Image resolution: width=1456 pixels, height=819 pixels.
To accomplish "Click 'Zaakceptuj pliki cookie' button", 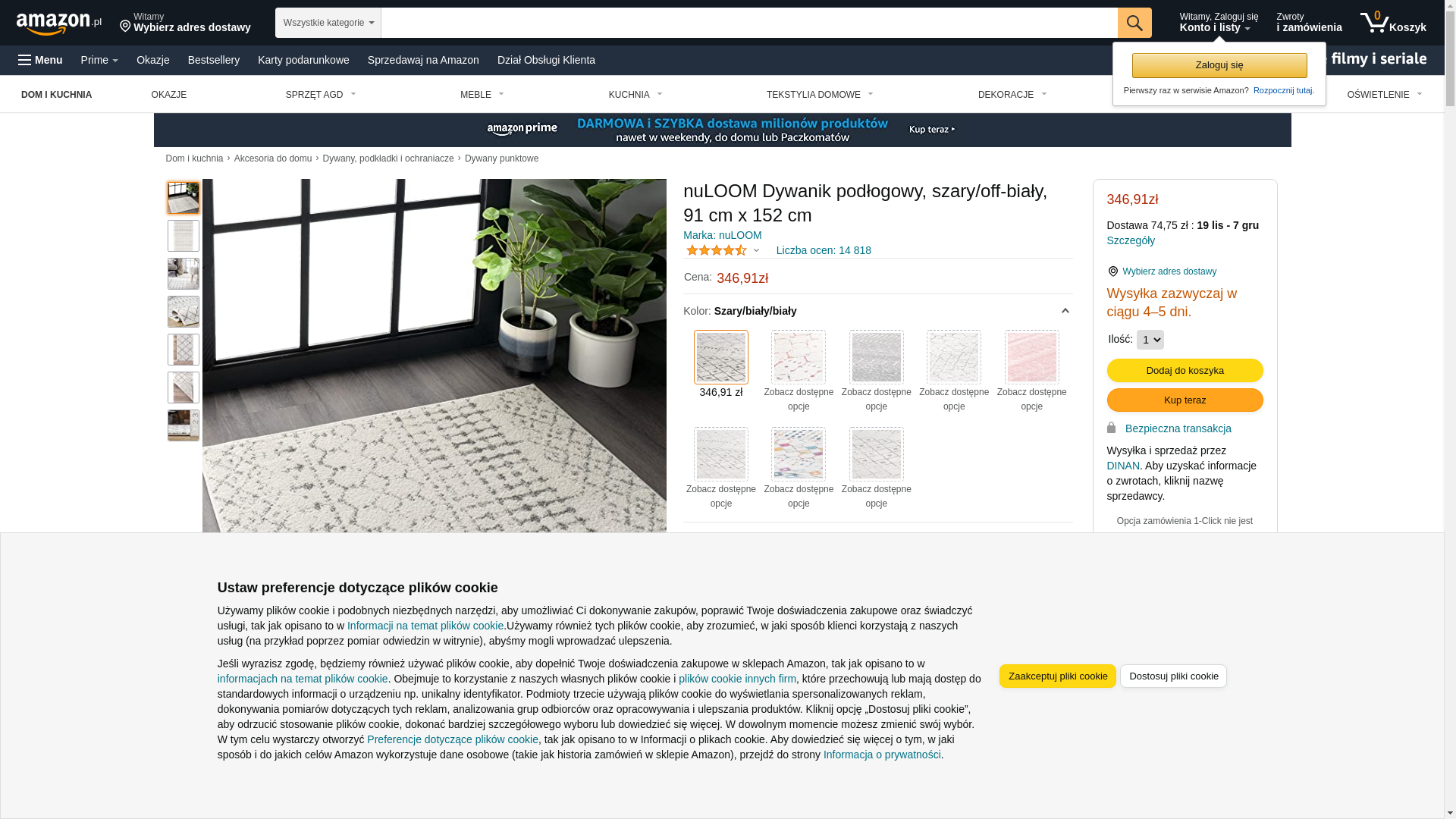I will tap(1057, 676).
